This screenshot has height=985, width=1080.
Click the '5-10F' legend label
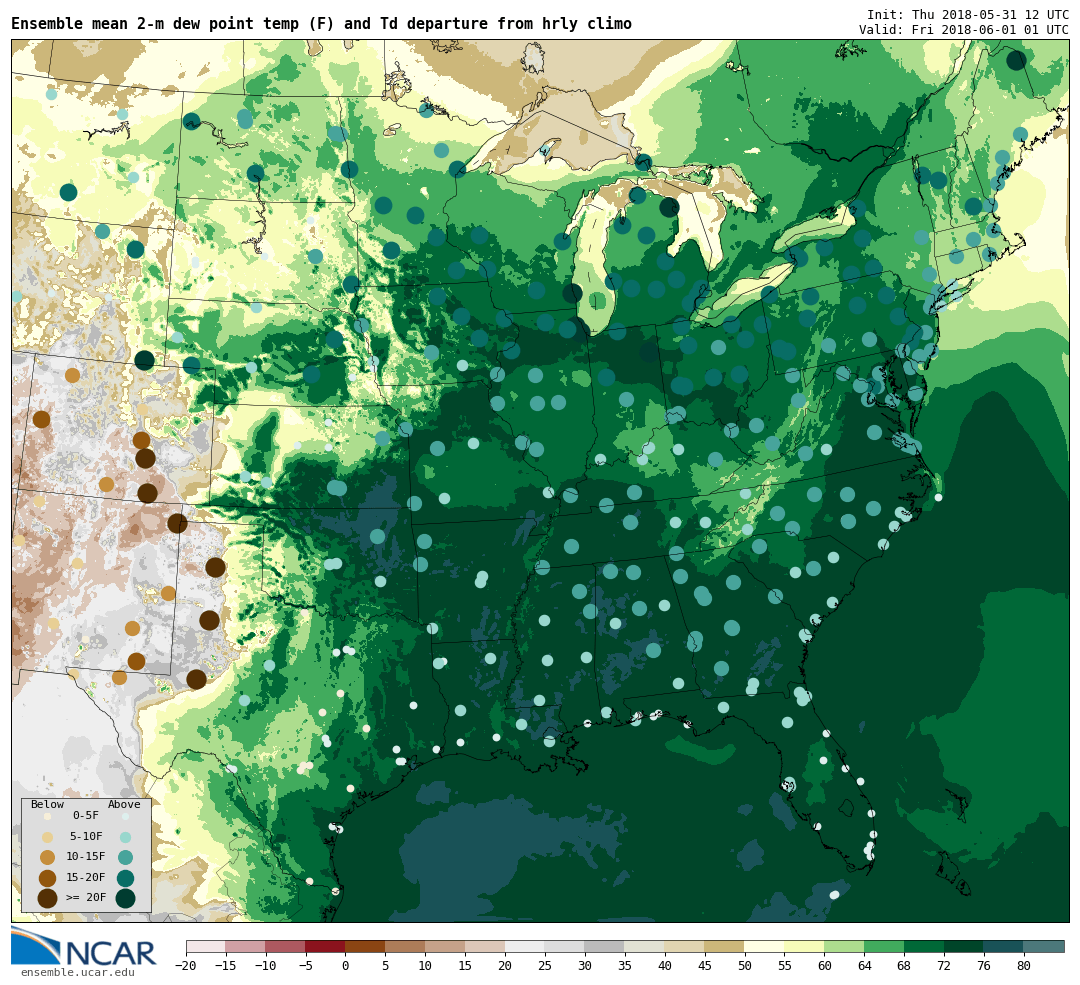[x=86, y=836]
